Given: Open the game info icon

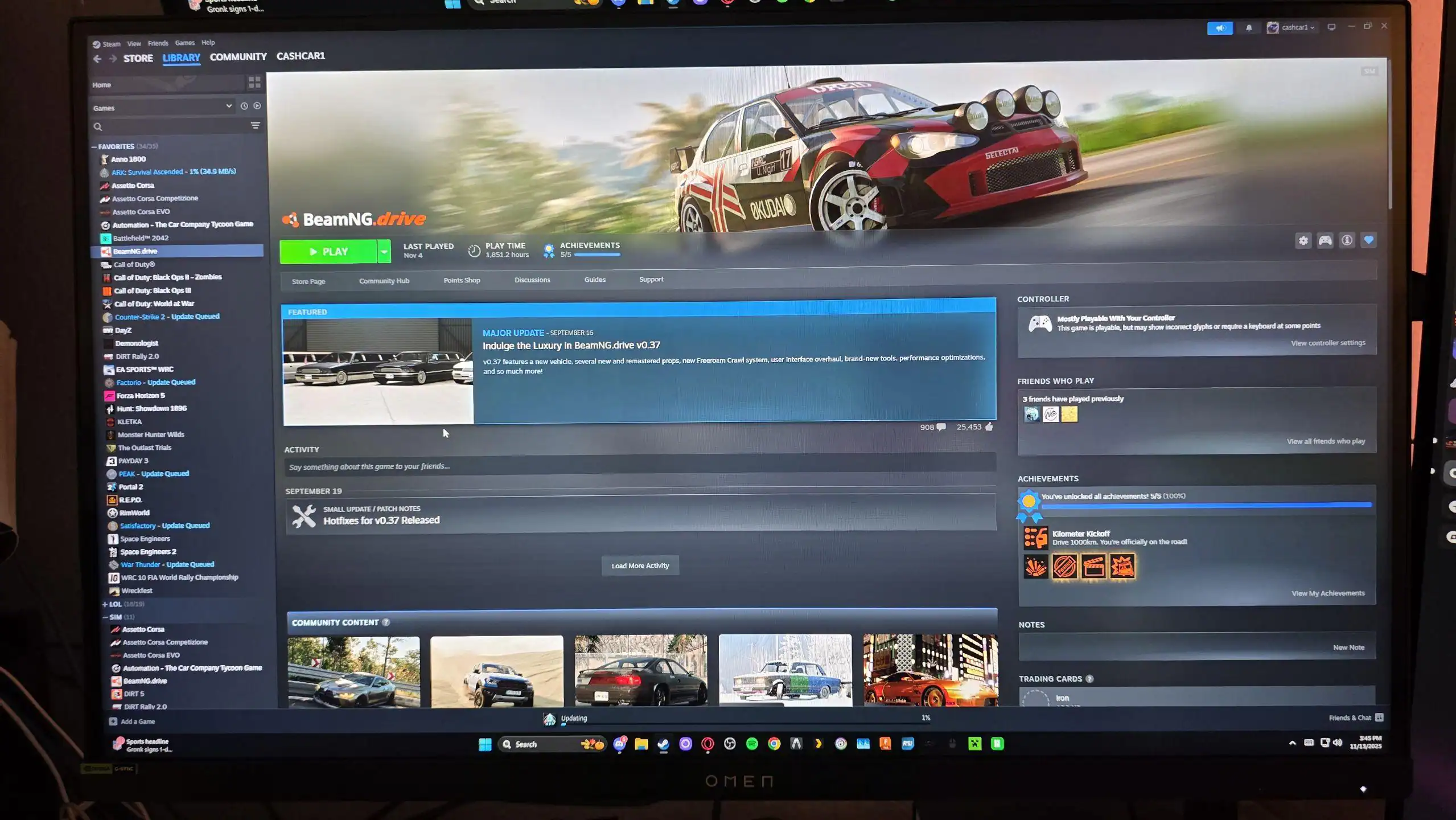Looking at the screenshot, I should [1346, 241].
